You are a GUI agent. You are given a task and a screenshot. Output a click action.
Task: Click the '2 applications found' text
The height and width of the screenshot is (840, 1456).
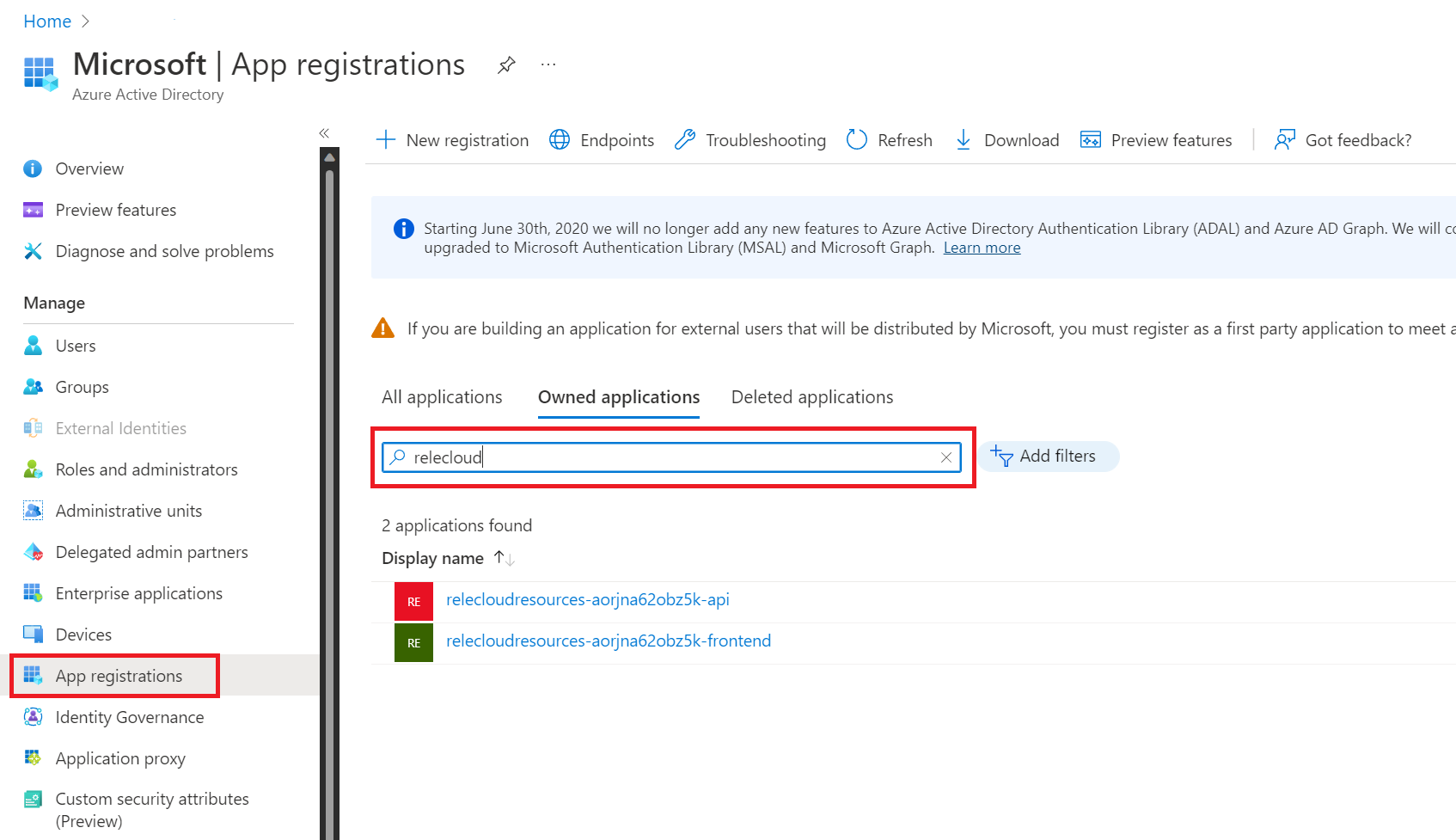[456, 525]
